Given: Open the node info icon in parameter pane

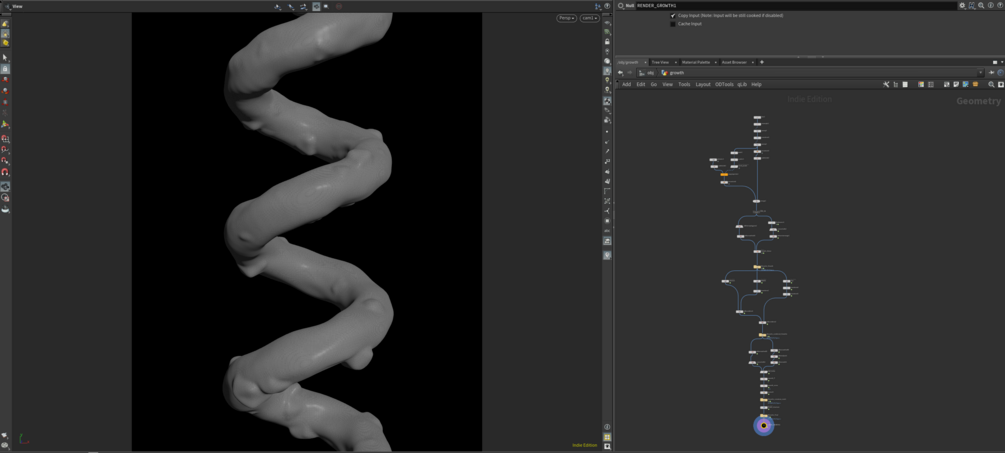Looking at the screenshot, I should point(991,5).
